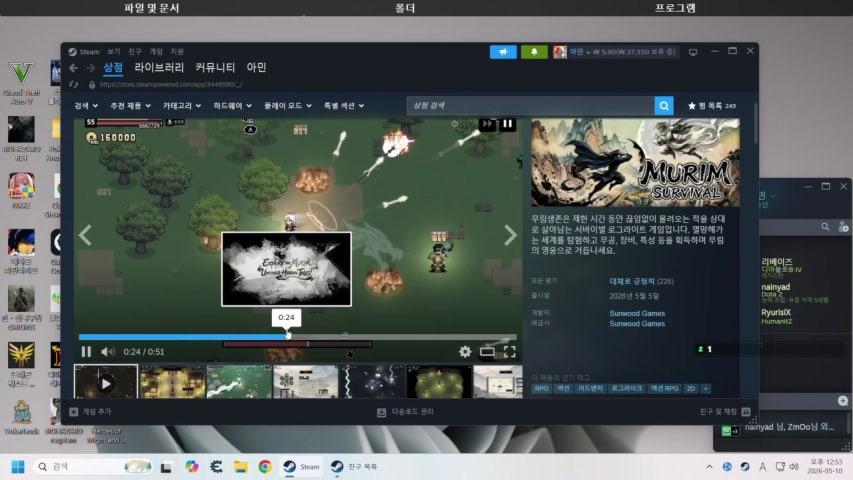The image size is (853, 480).
Task: Show the next media with right arrow
Action: point(510,236)
